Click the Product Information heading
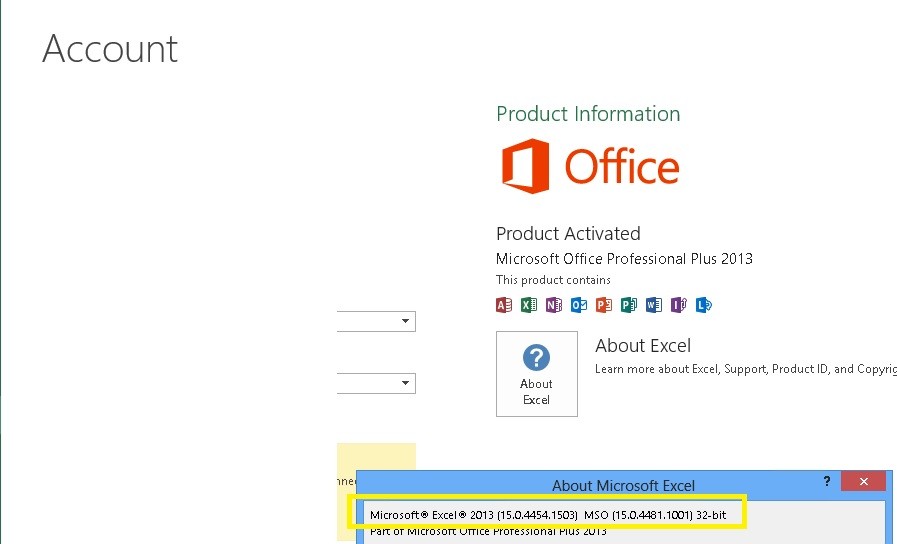Viewport: 897px width, 544px height. coord(588,114)
